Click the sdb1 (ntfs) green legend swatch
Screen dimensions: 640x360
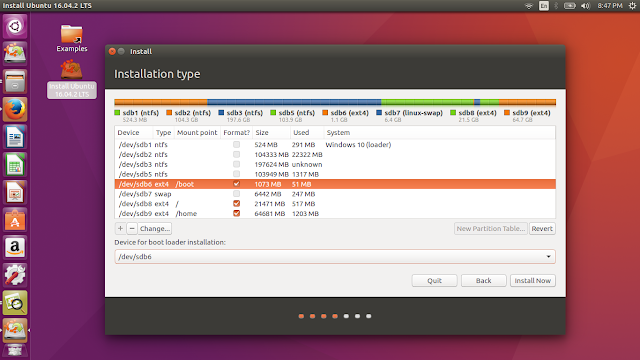click(118, 113)
